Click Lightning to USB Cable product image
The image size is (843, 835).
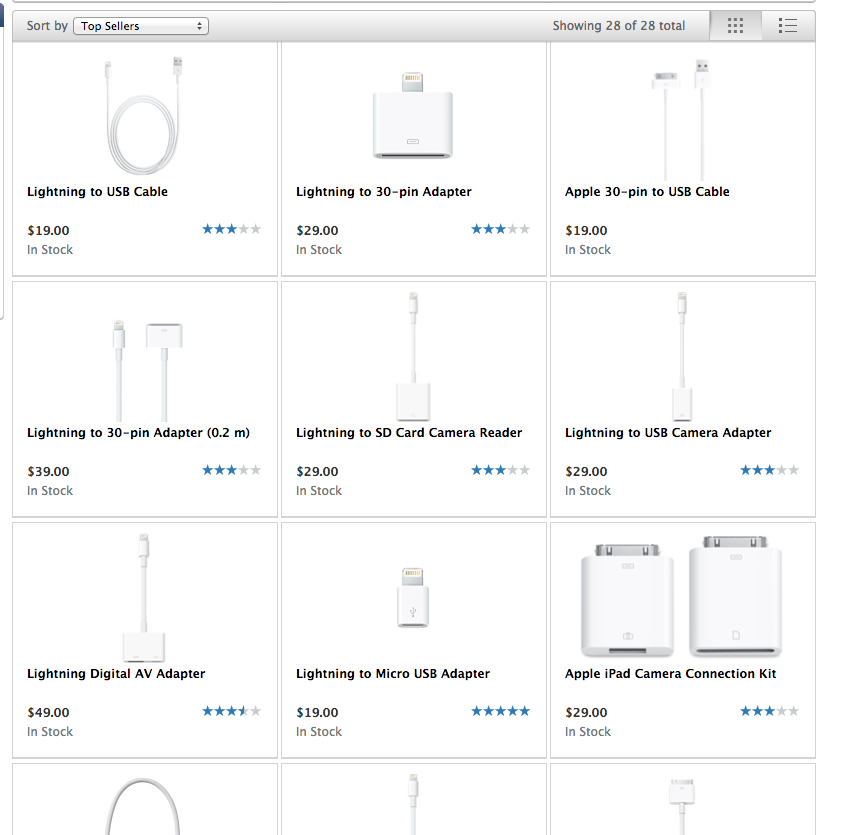pos(145,115)
